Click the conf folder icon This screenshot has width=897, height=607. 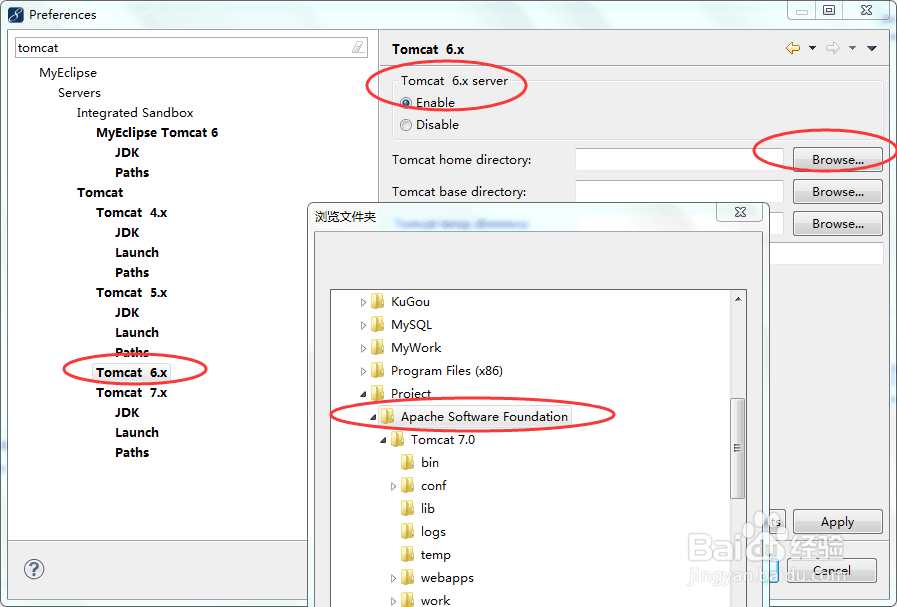click(x=408, y=485)
